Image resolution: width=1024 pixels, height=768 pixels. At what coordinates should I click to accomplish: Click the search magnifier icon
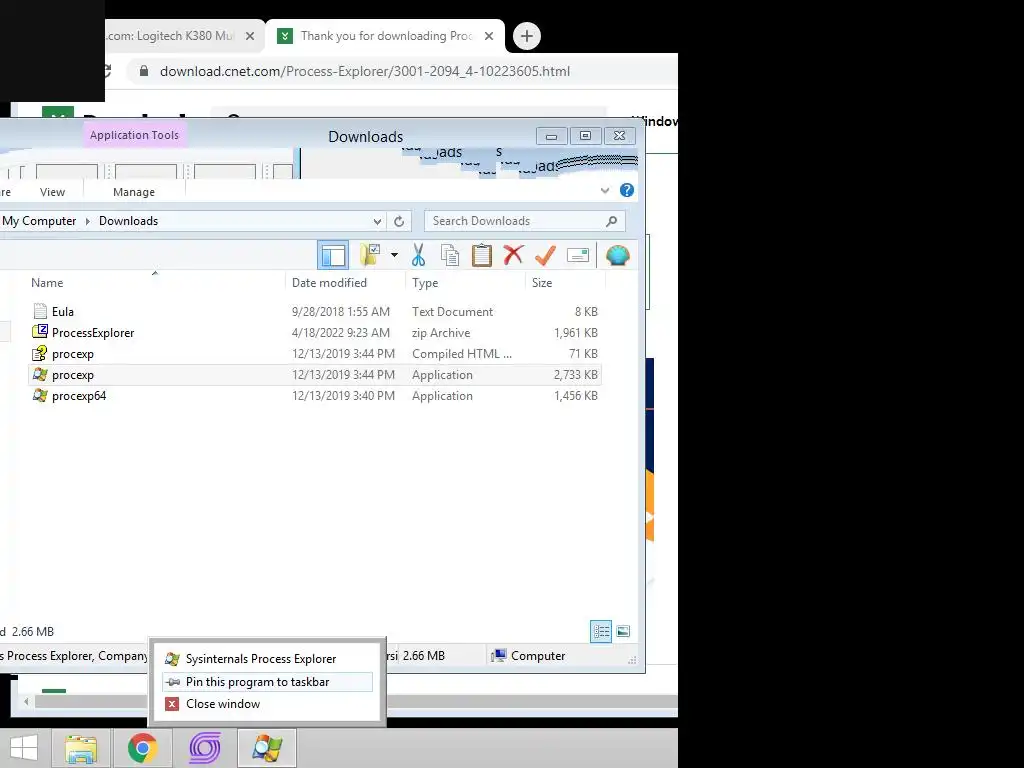pos(611,221)
